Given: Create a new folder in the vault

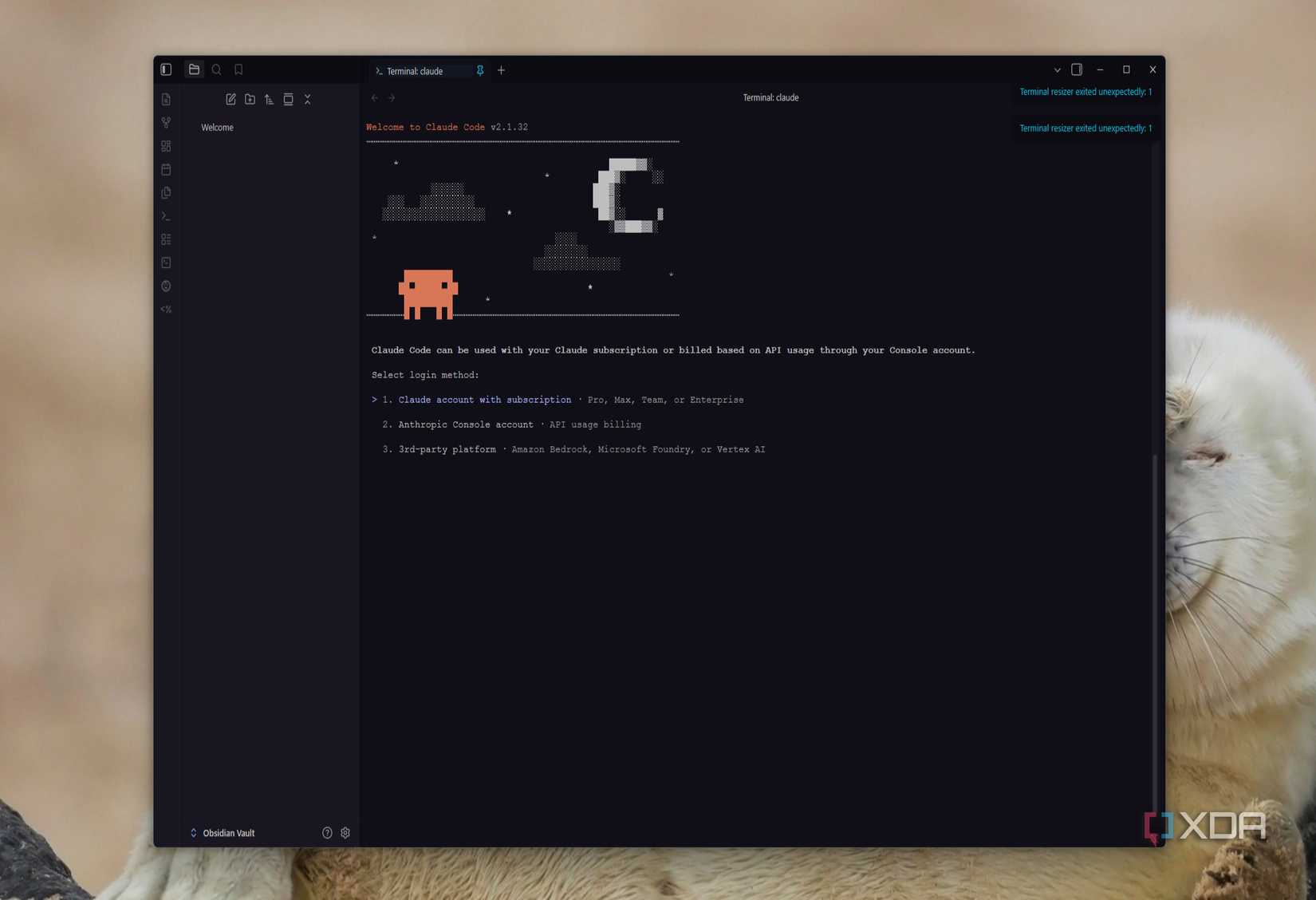Looking at the screenshot, I should 250,99.
